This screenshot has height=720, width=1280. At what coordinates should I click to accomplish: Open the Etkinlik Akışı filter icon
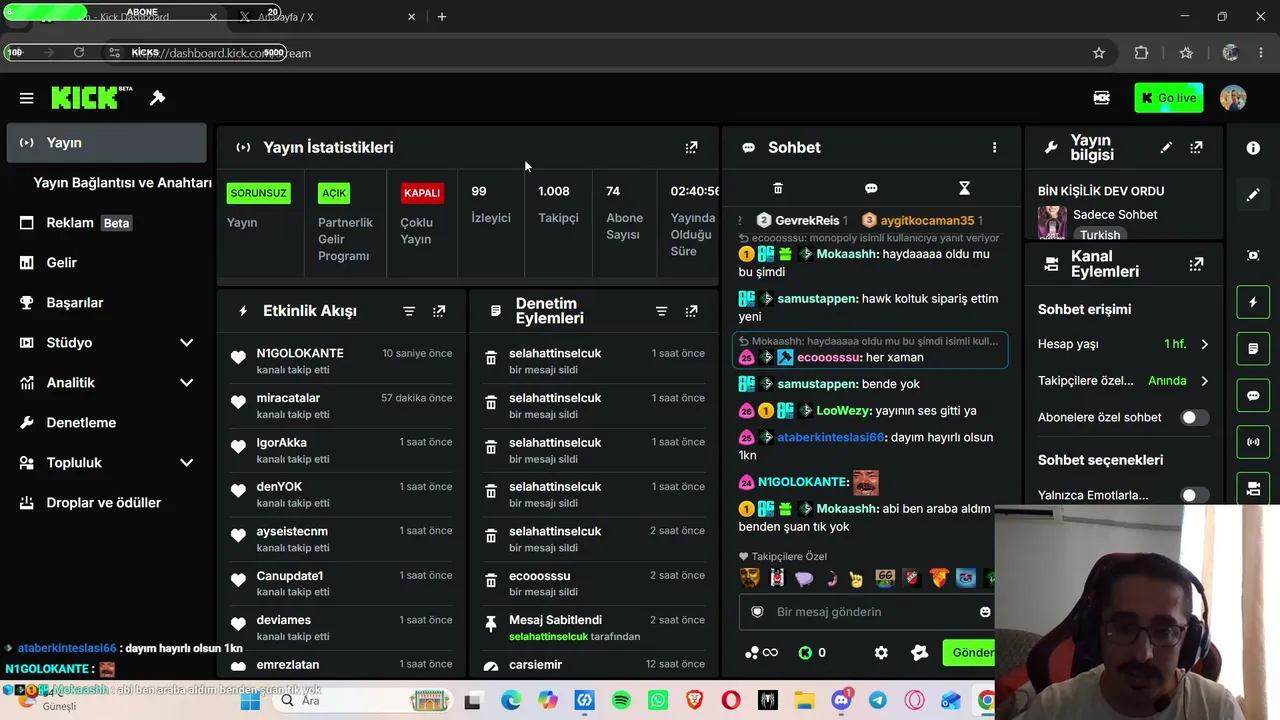click(x=409, y=311)
